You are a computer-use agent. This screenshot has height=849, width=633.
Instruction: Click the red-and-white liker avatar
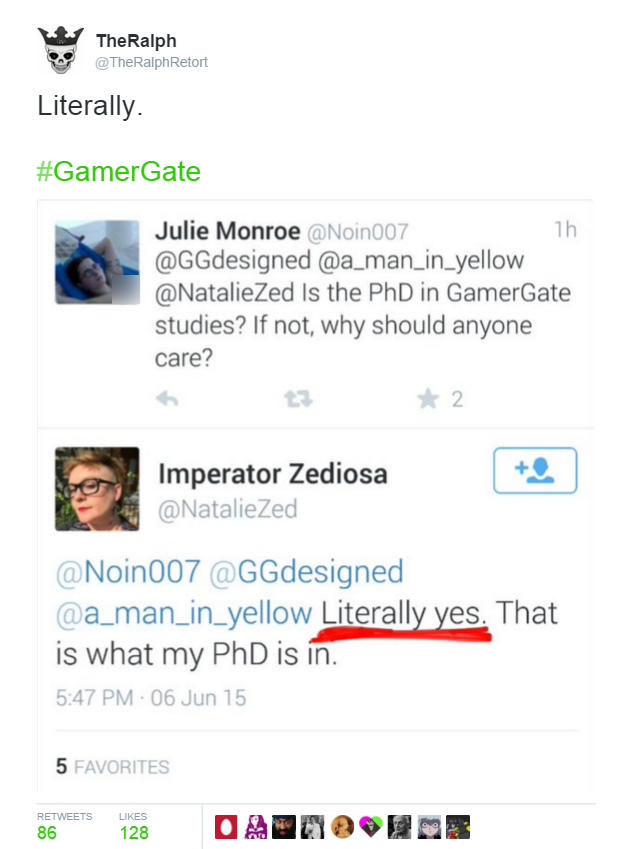point(226,827)
